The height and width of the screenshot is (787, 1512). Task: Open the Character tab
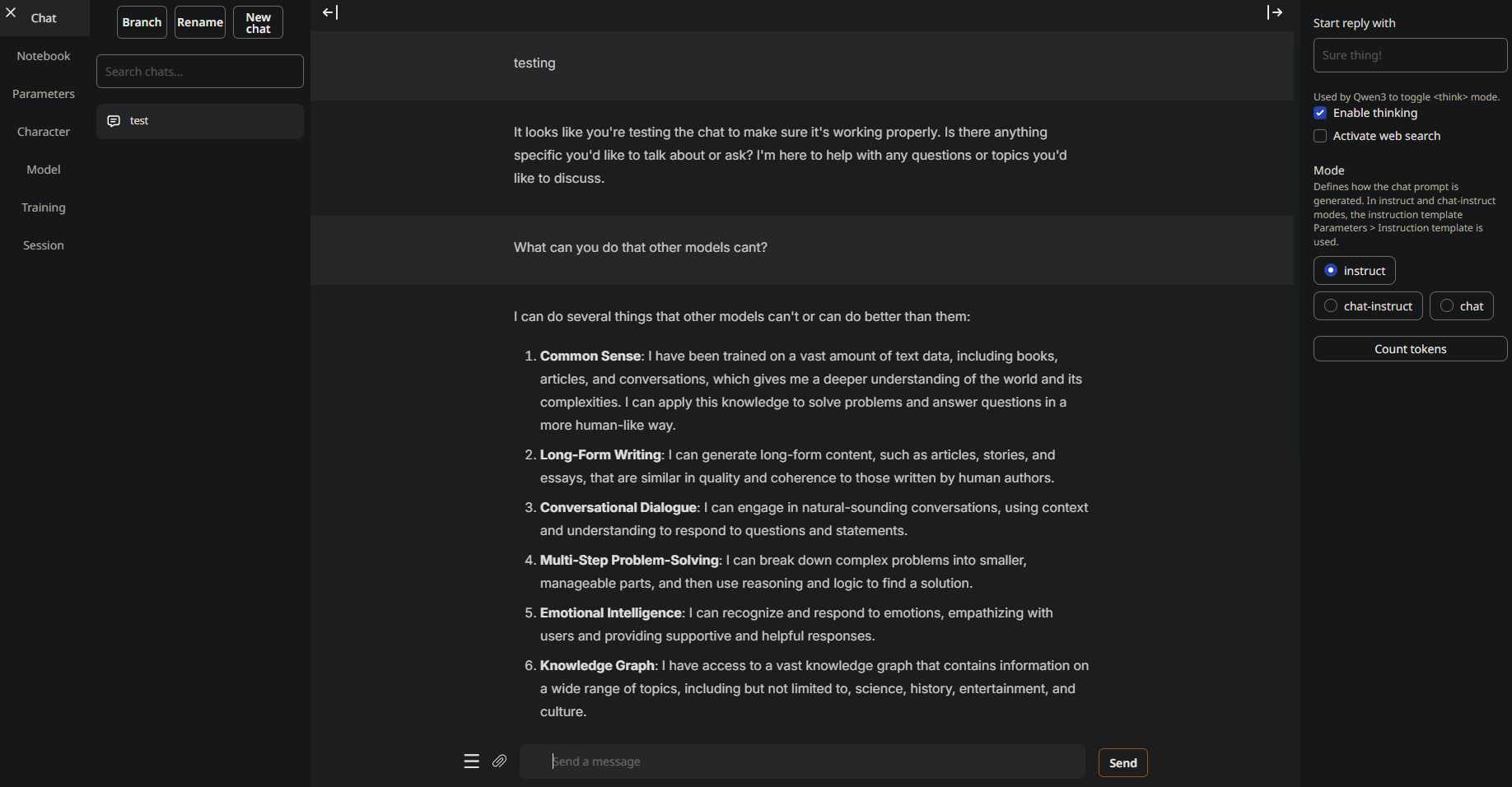44,132
